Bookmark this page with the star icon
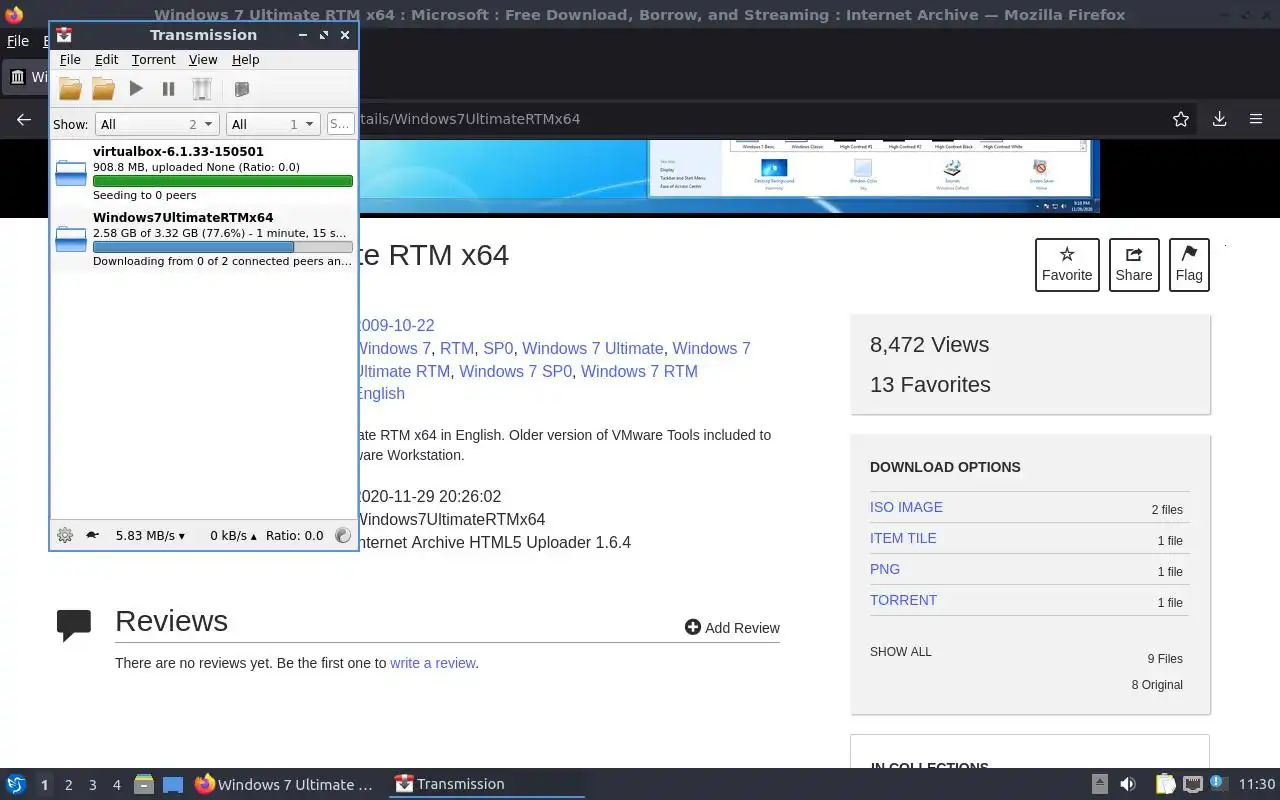This screenshot has height=800, width=1280. point(1181,119)
